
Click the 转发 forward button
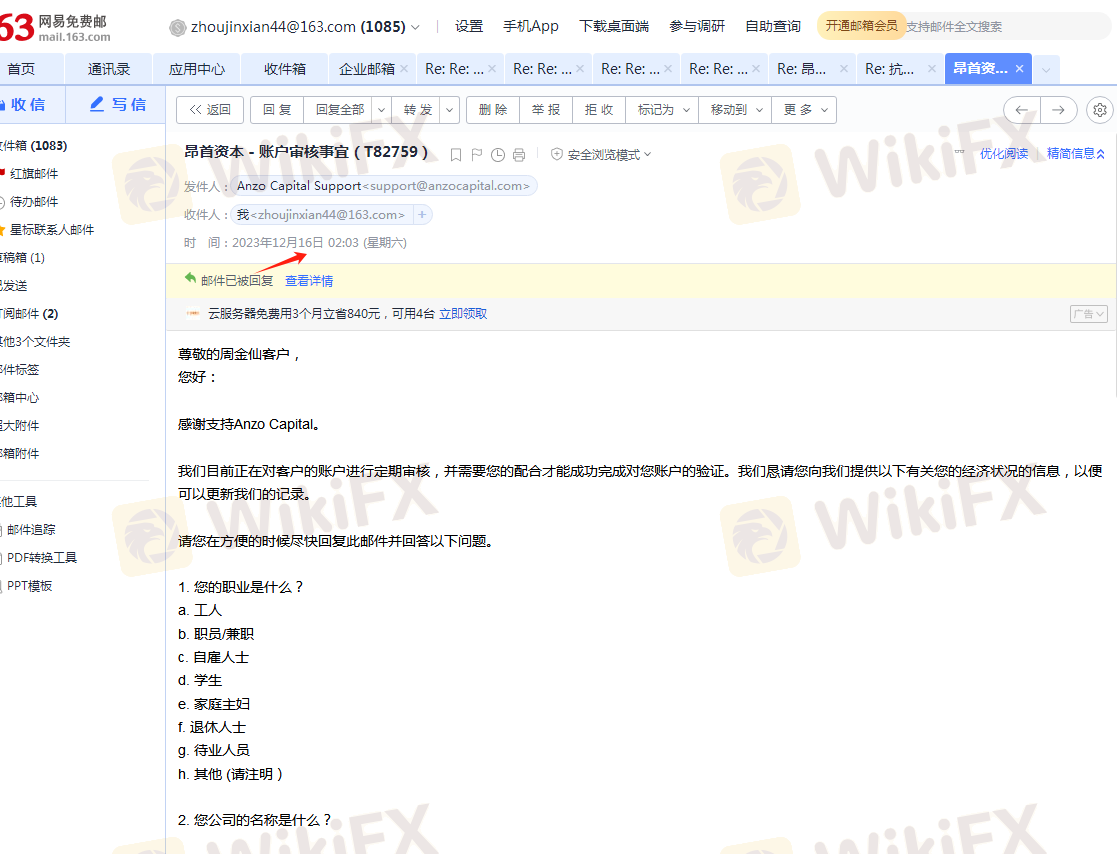click(417, 110)
